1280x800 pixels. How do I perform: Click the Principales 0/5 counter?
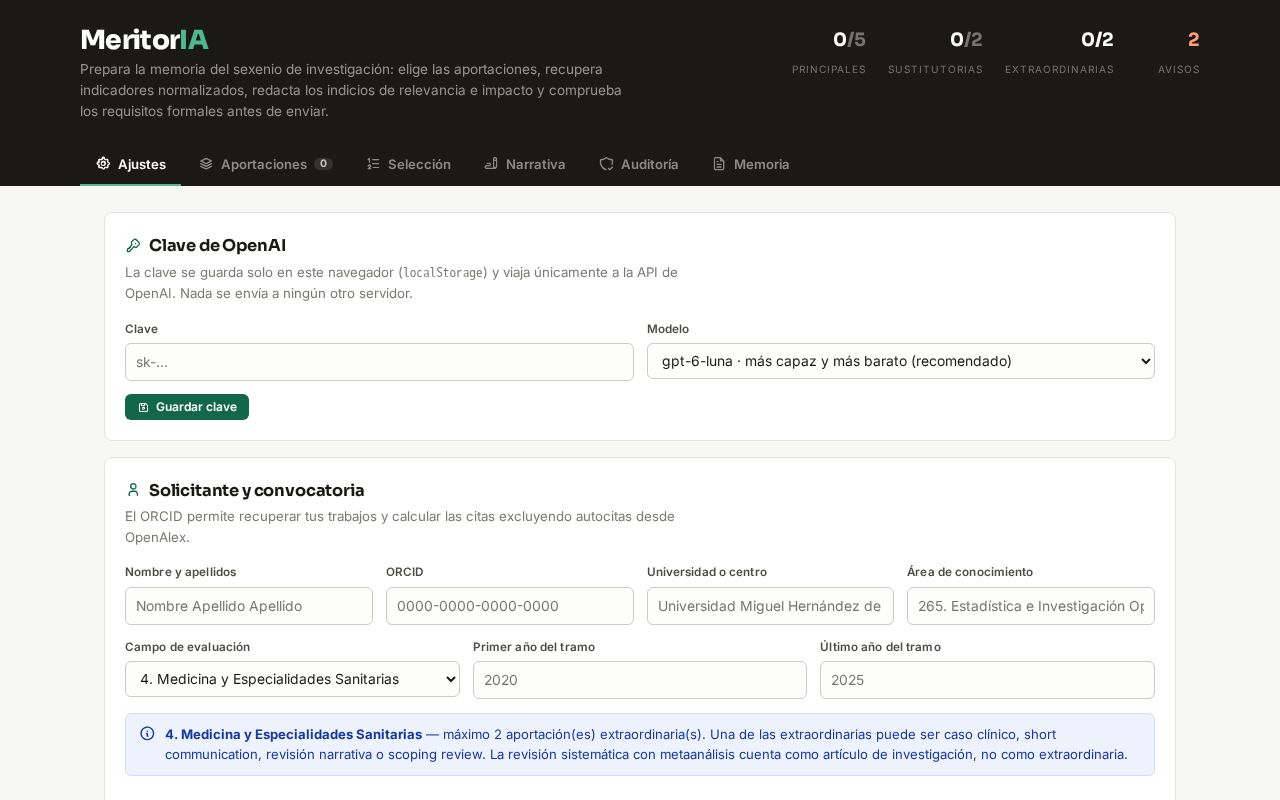point(829,52)
